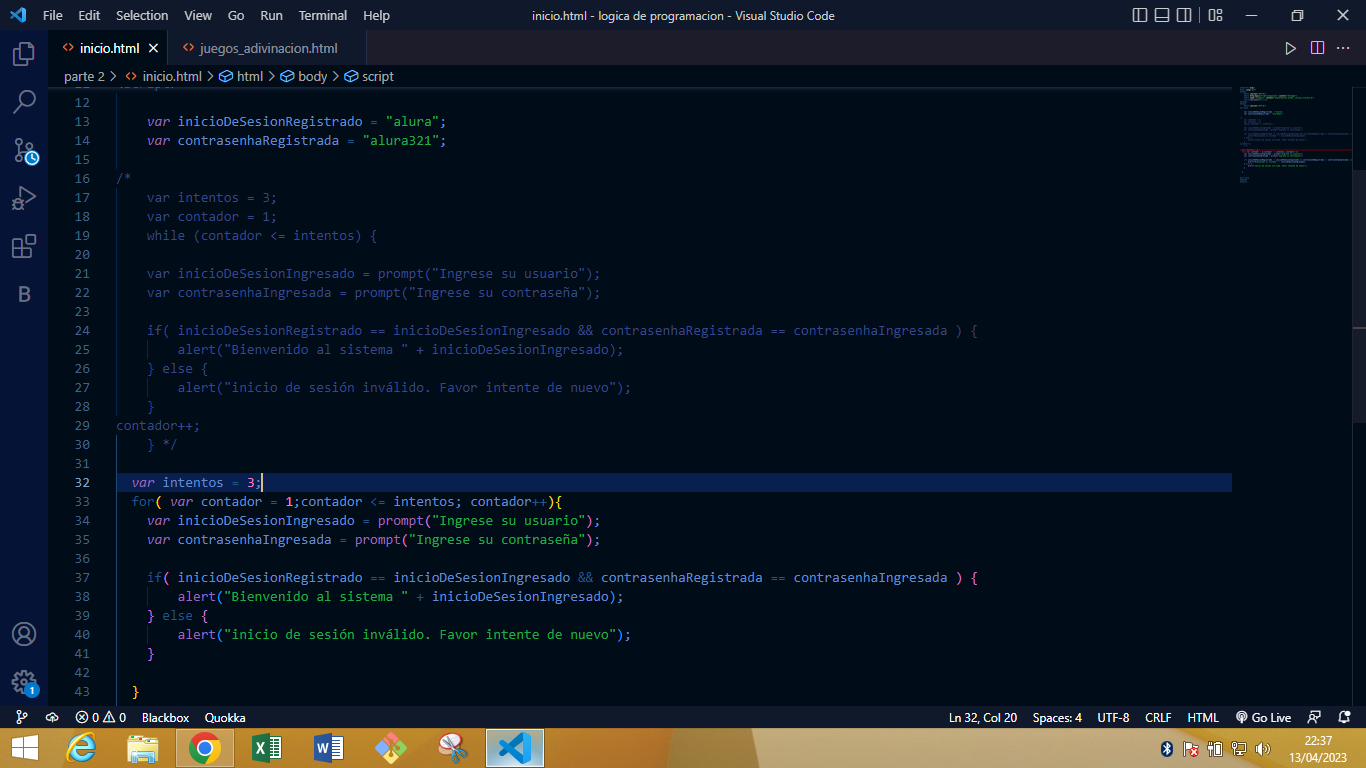Open the Explorer view in activity bar
This screenshot has height=768, width=1366.
click(x=24, y=54)
